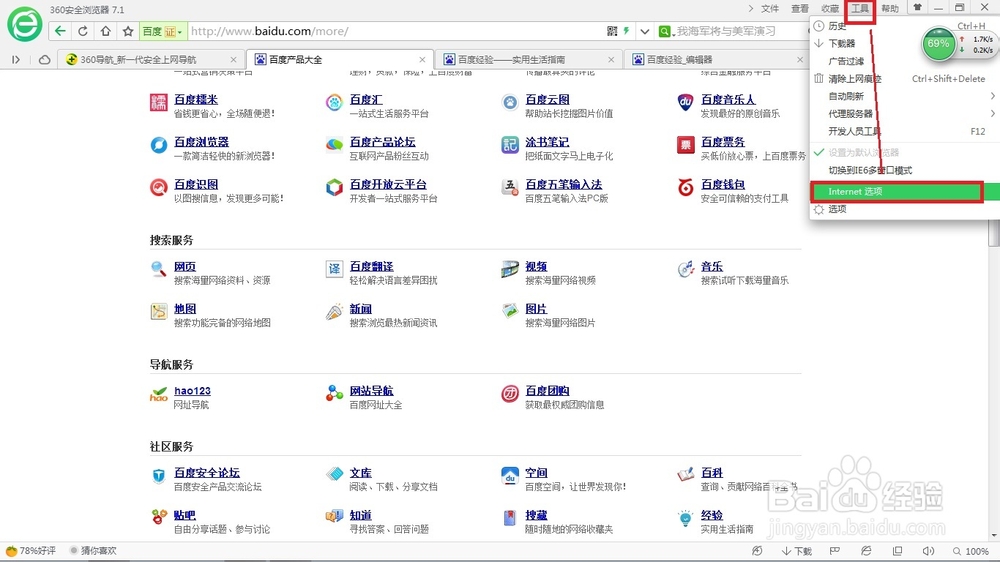
Task: Click 猜你喜欢 in status bar
Action: pos(93,551)
